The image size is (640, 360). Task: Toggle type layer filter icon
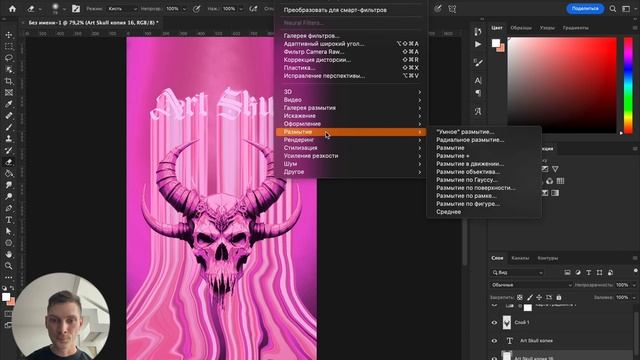[589, 273]
